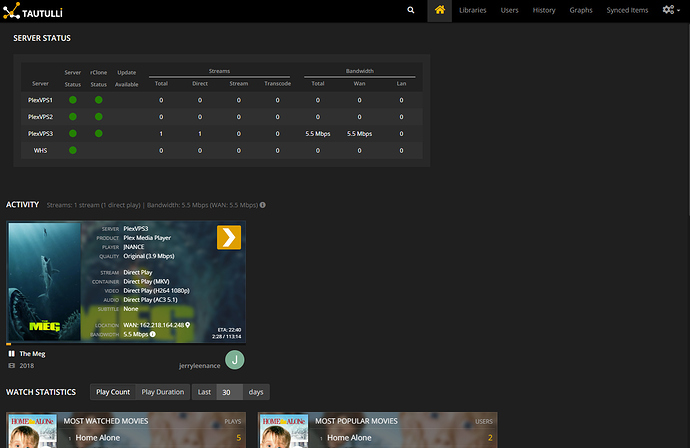This screenshot has height=448, width=690.
Task: Click Home Alone poster in Most Watched Movies
Action: click(33, 431)
